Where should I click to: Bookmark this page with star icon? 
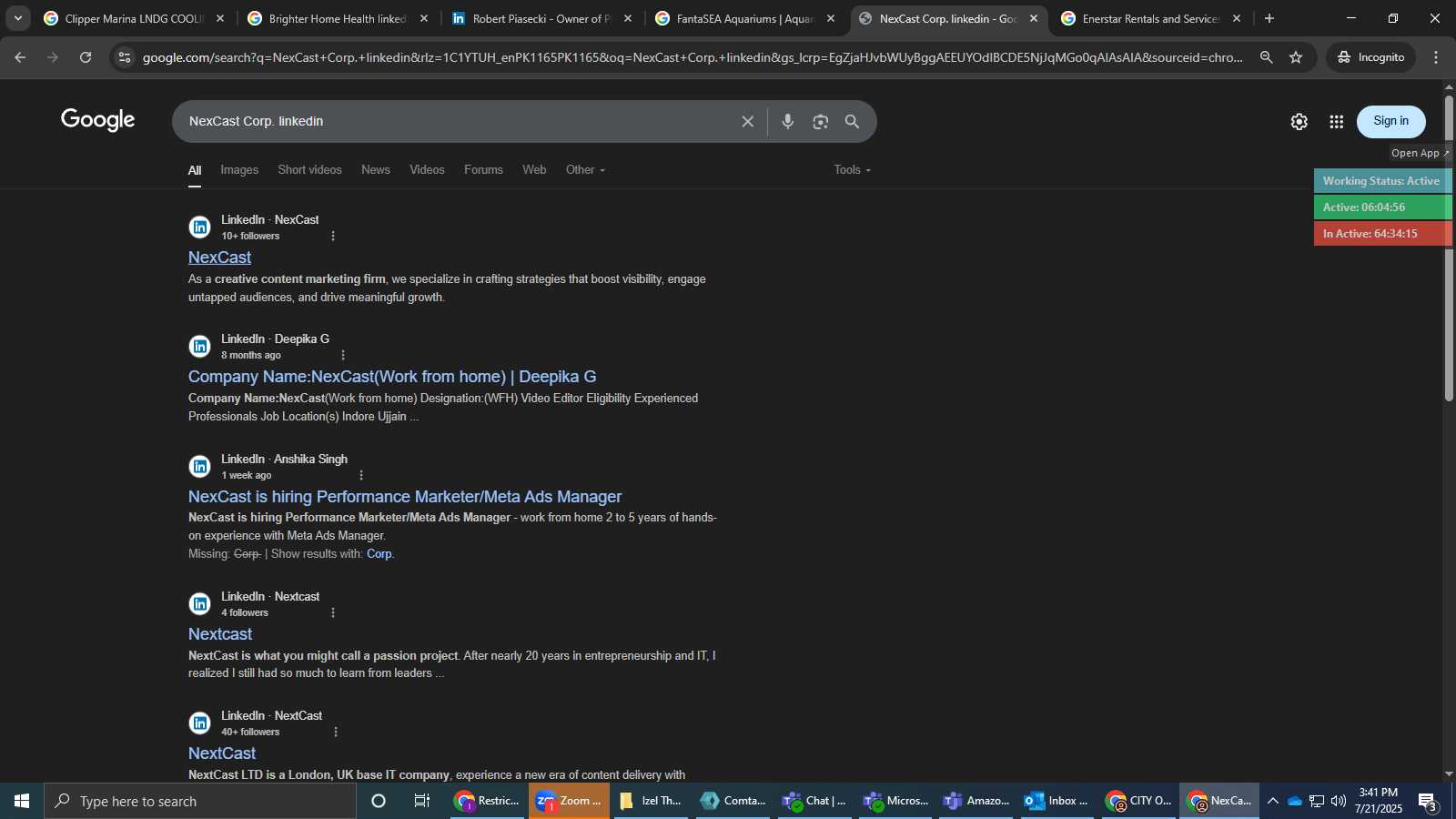1296,57
